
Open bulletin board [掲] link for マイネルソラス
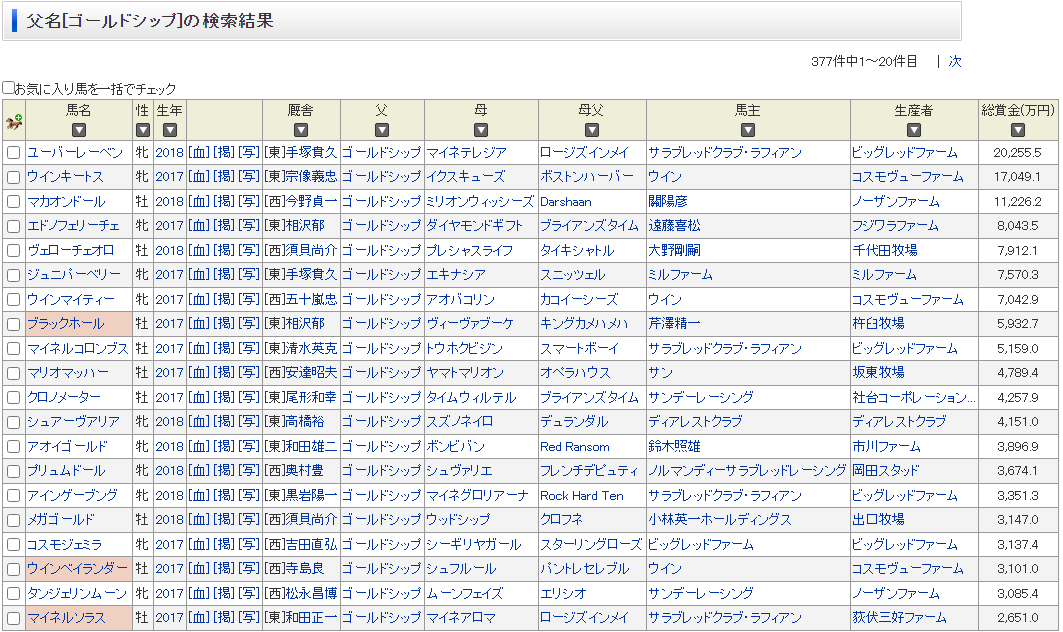pos(224,618)
